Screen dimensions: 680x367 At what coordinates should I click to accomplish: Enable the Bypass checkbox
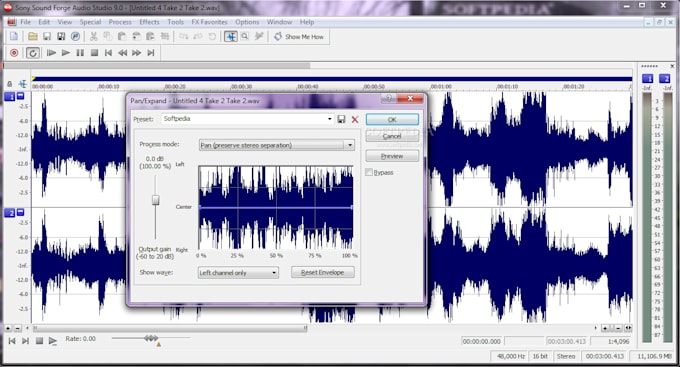click(369, 173)
